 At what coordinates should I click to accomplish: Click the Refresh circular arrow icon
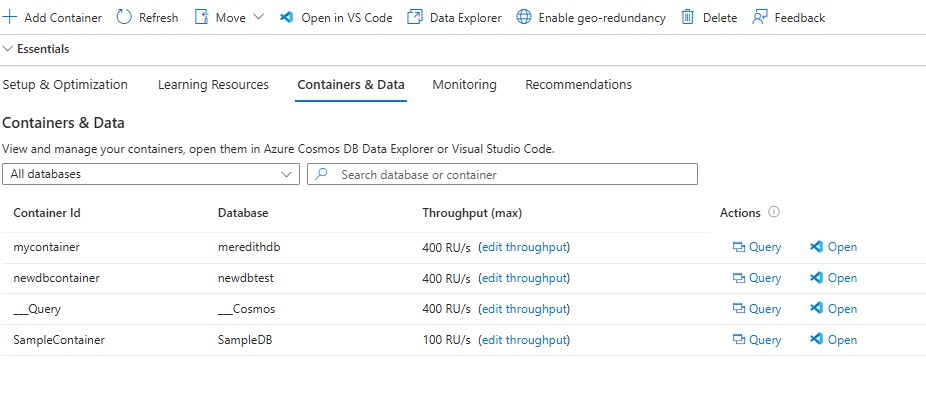(x=124, y=17)
